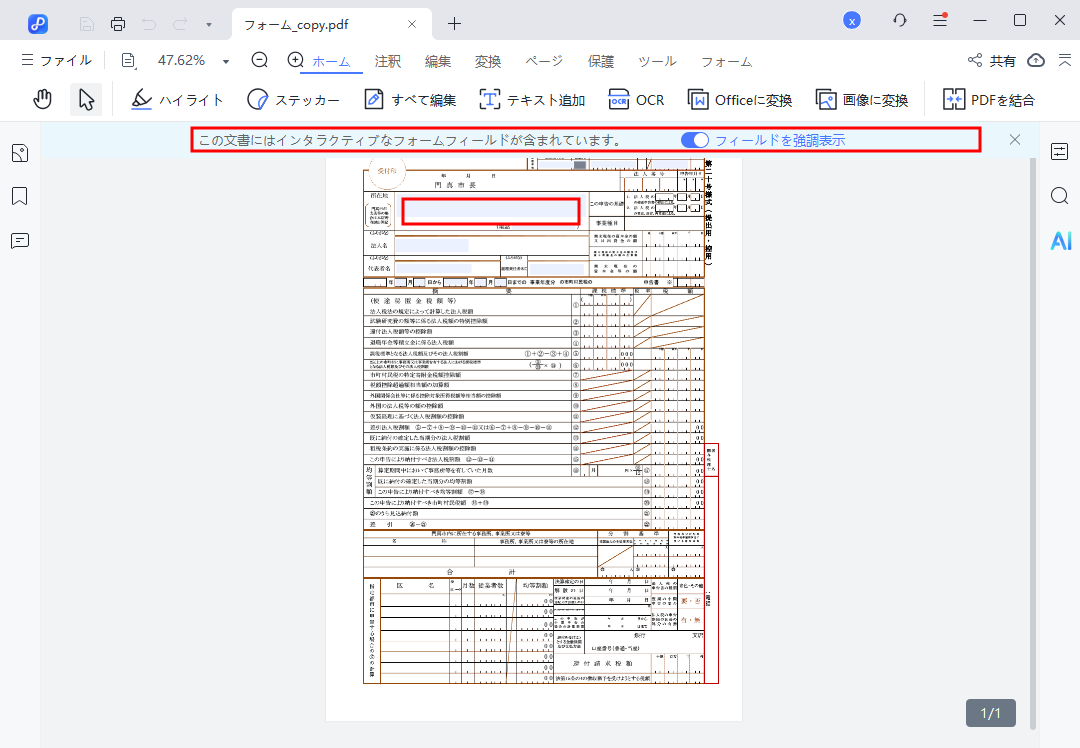Click the PDFを結合 button

click(988, 99)
